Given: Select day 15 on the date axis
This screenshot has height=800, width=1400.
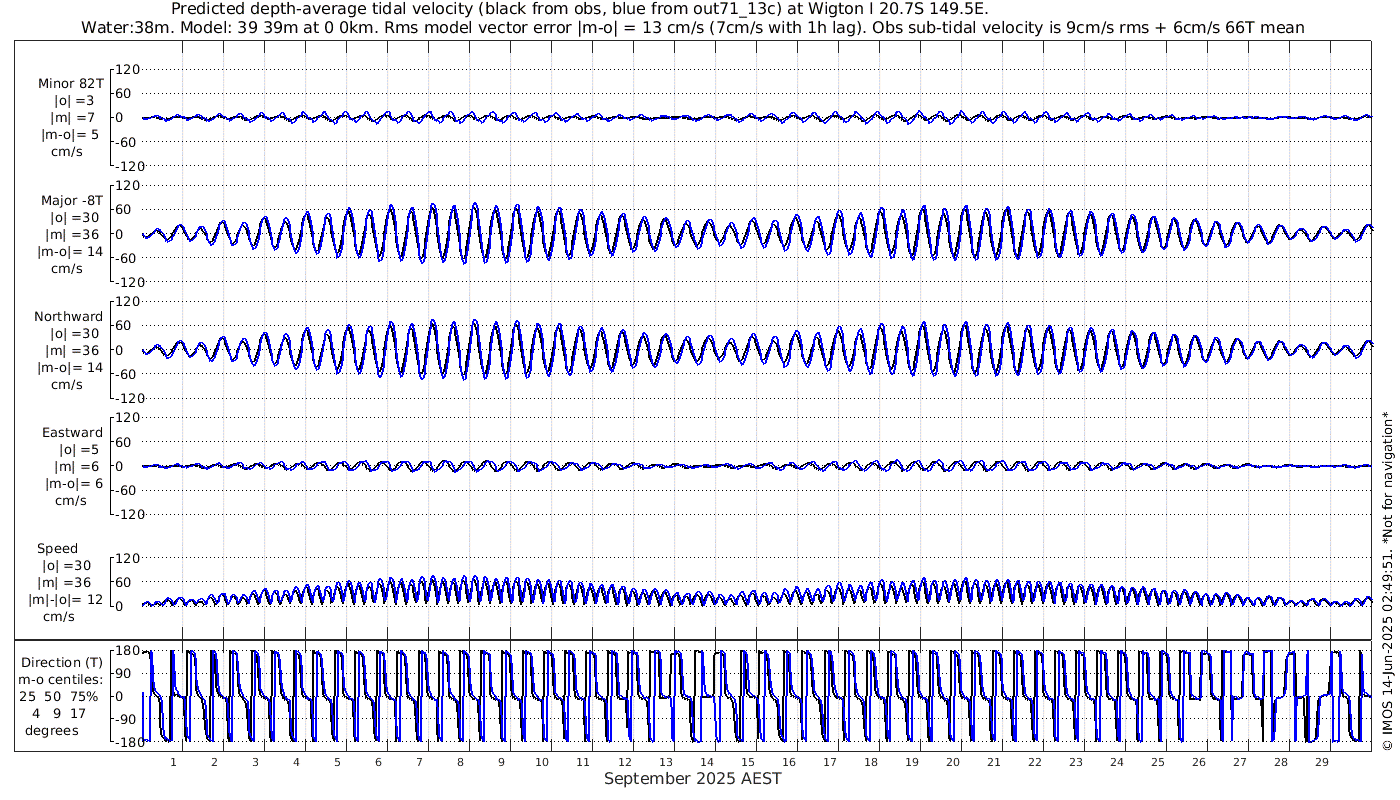Looking at the screenshot, I should 747,762.
